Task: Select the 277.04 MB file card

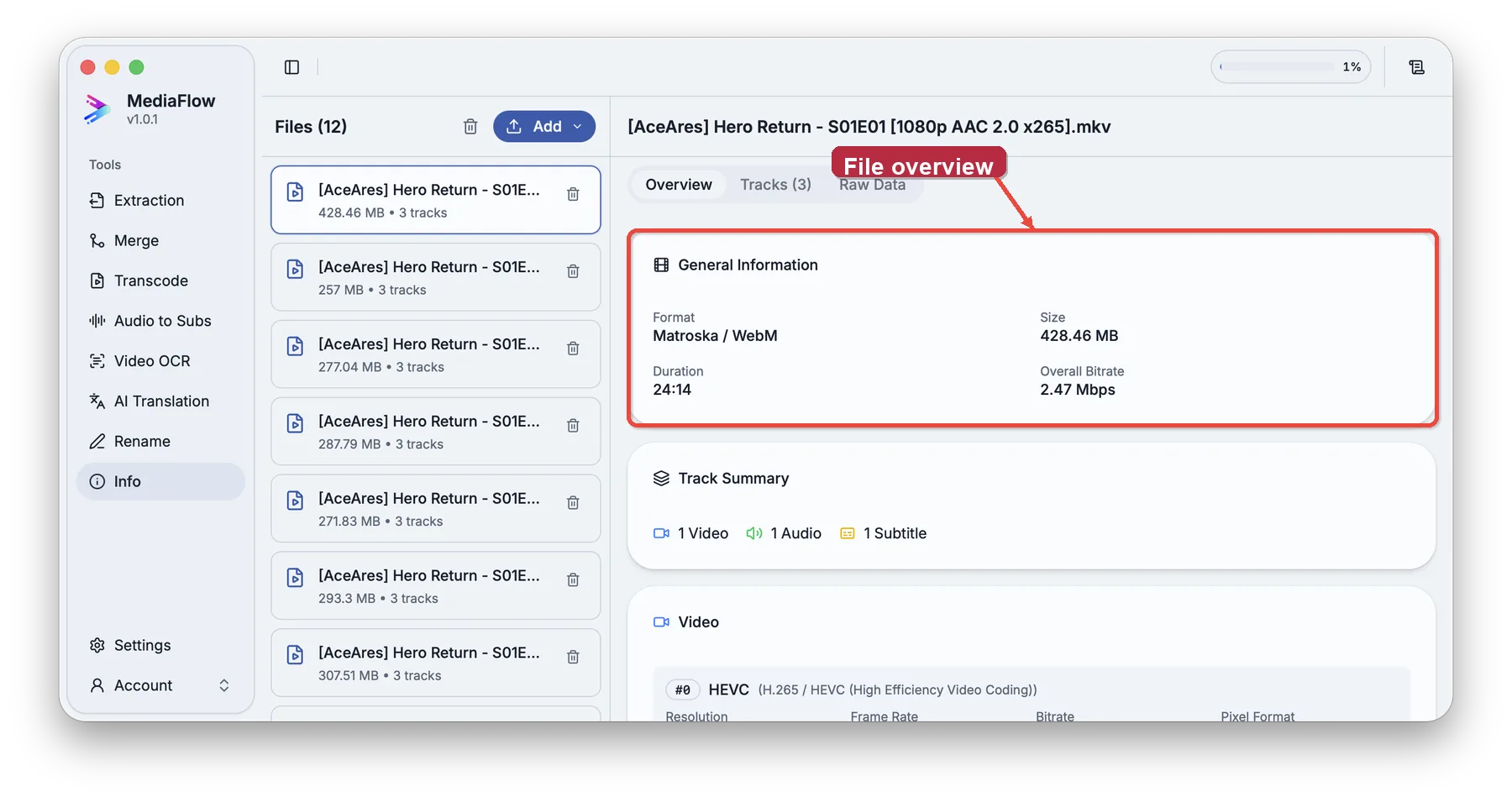Action: pos(435,354)
